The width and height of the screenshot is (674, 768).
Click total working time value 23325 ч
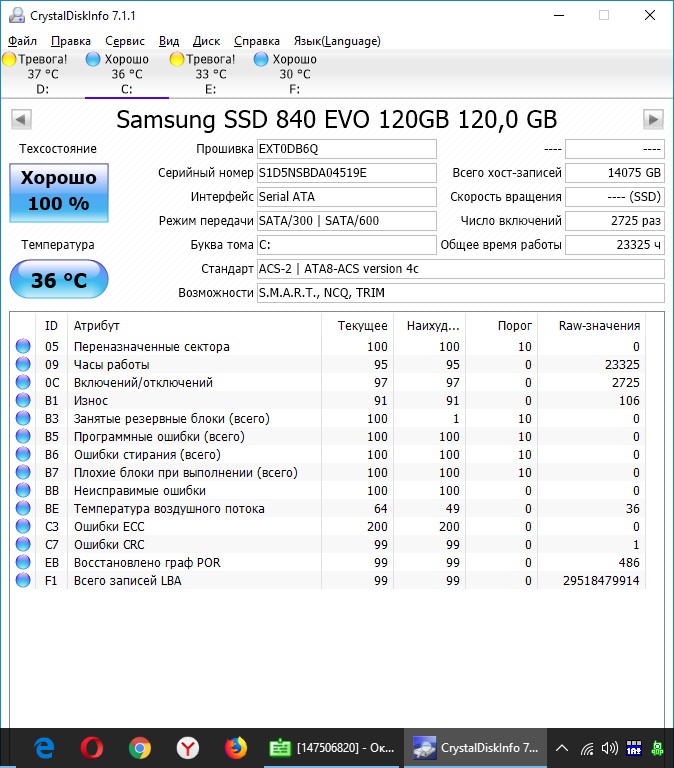point(615,245)
